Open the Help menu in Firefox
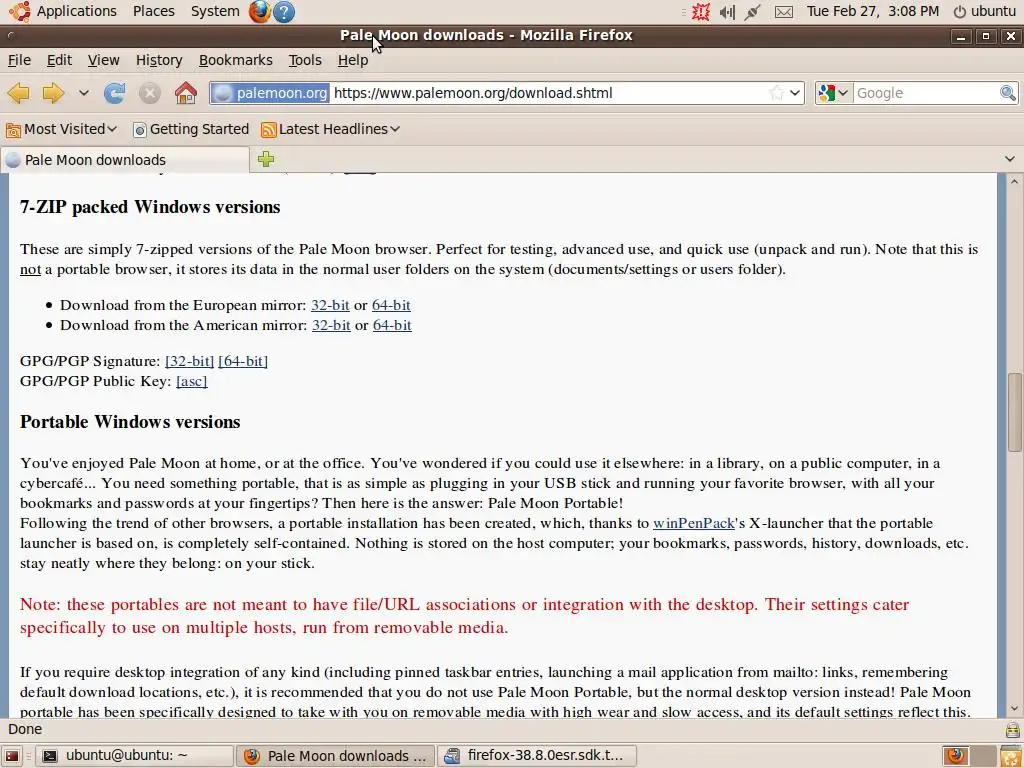This screenshot has width=1024, height=768. click(353, 60)
